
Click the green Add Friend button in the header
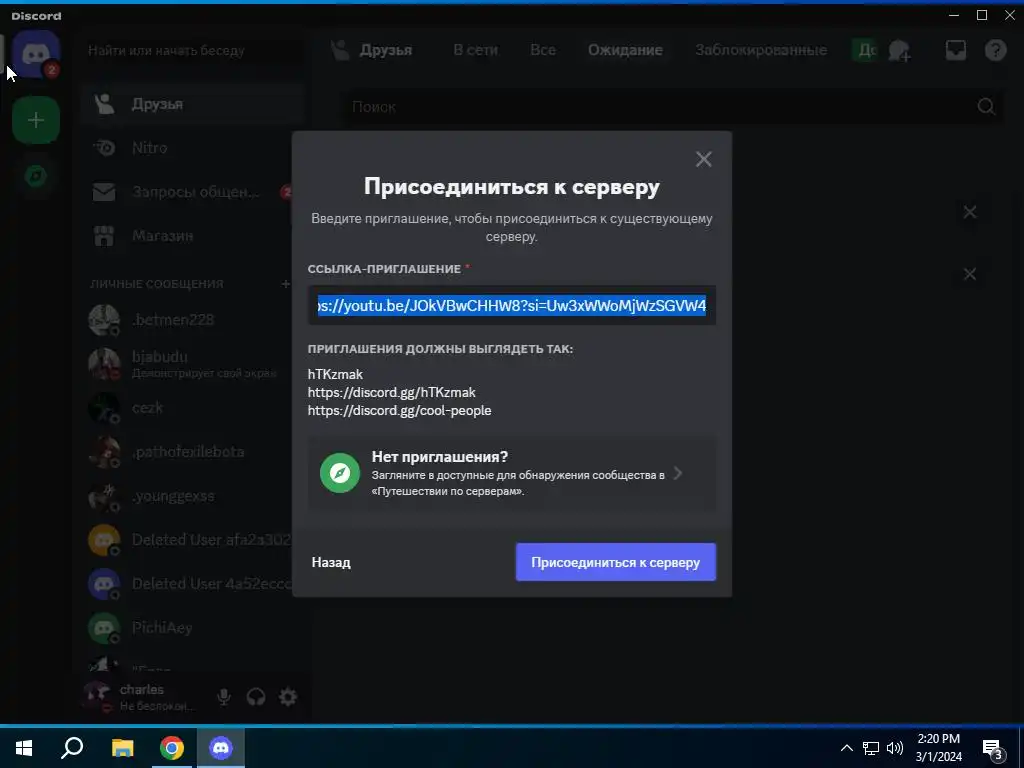865,50
